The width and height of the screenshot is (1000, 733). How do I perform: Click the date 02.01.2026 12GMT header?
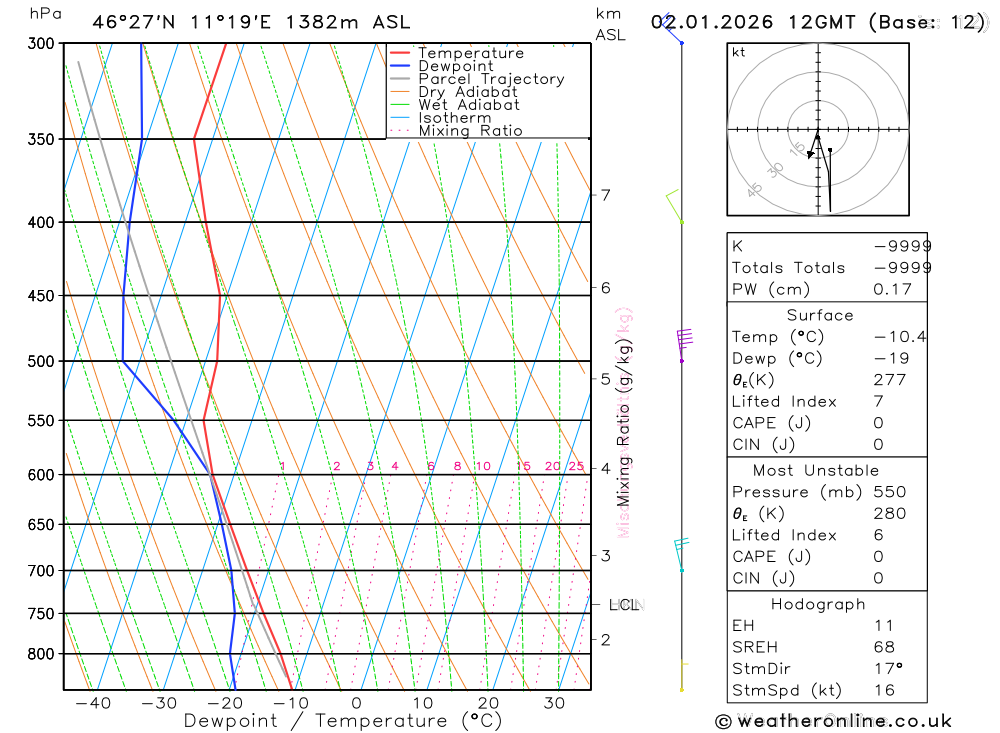(753, 22)
